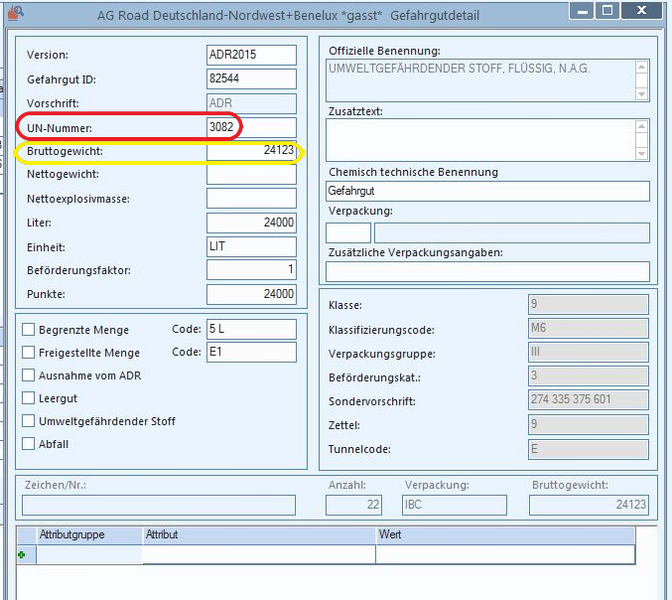This screenshot has width=672, height=600.
Task: Tick the Freigestellte Menge checkbox
Action: coord(28,352)
